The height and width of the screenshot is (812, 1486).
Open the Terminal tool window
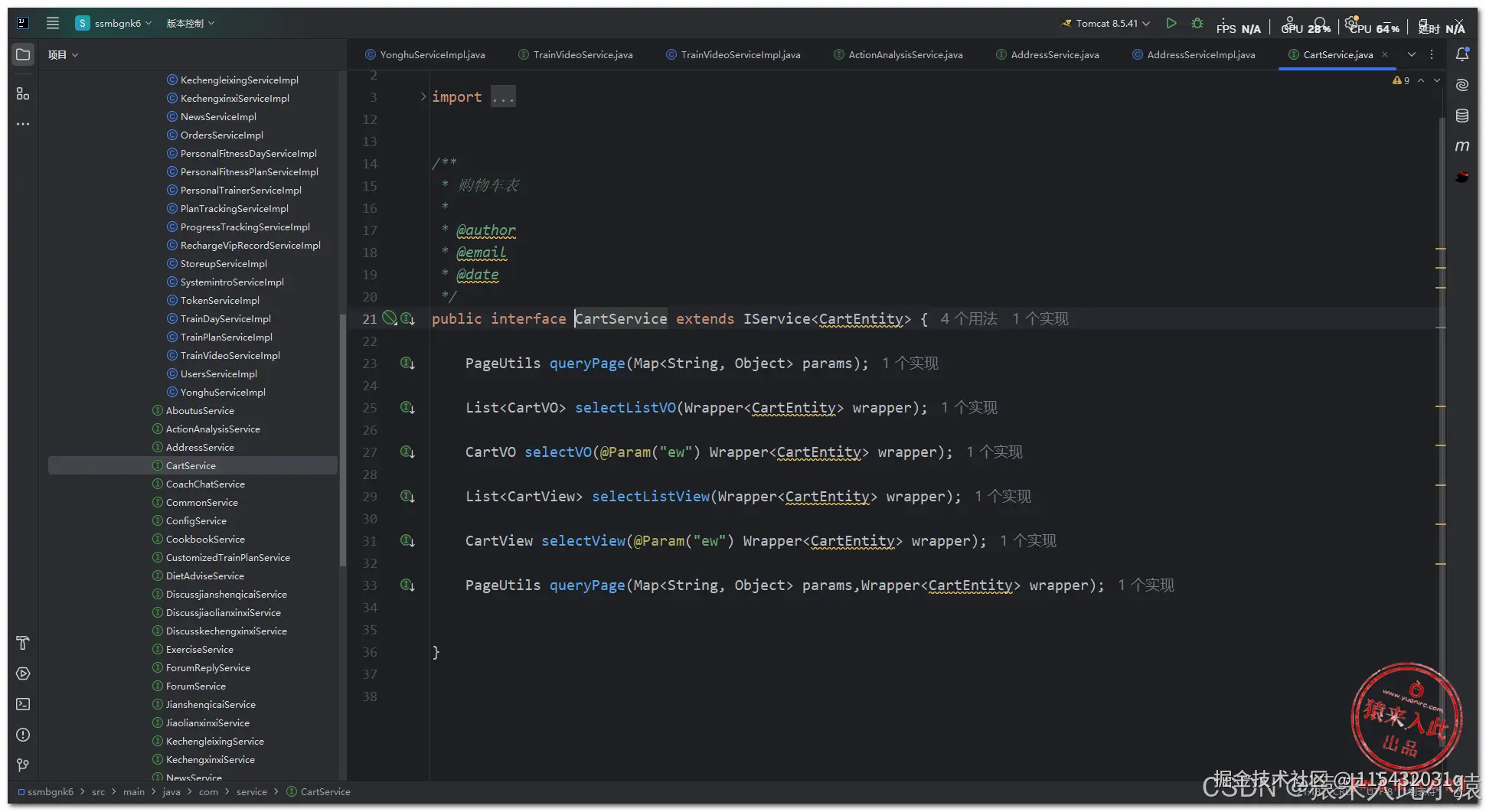23,704
